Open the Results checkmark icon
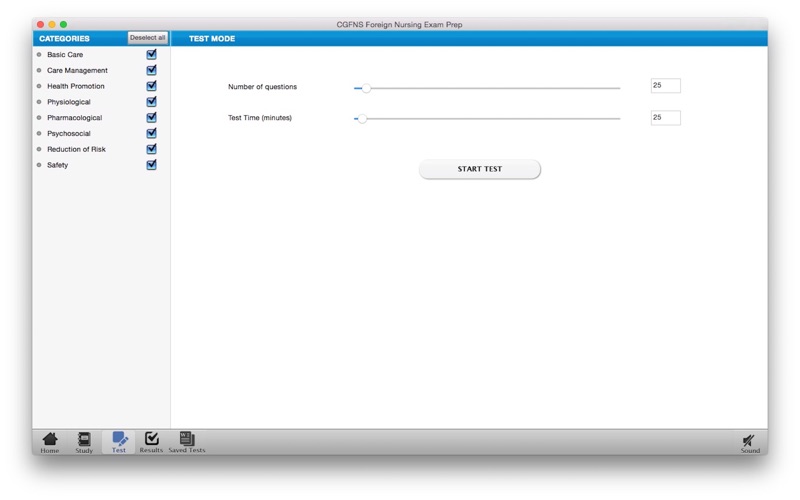Image resolution: width=800 pixels, height=500 pixels. (x=151, y=442)
